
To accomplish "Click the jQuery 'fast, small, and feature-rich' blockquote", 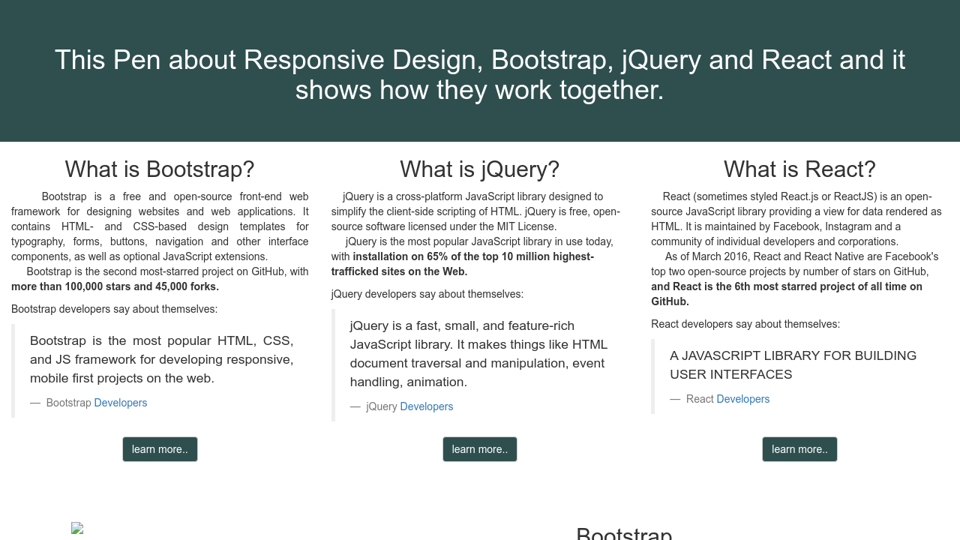I will (x=478, y=353).
